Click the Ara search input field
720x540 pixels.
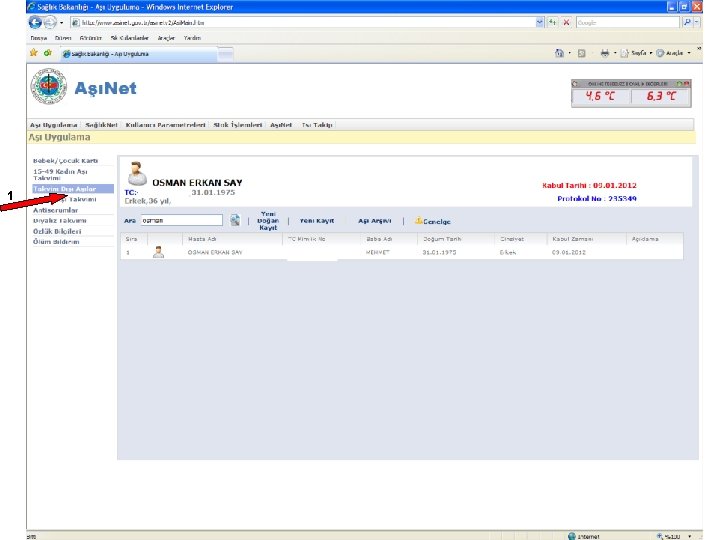point(181,220)
